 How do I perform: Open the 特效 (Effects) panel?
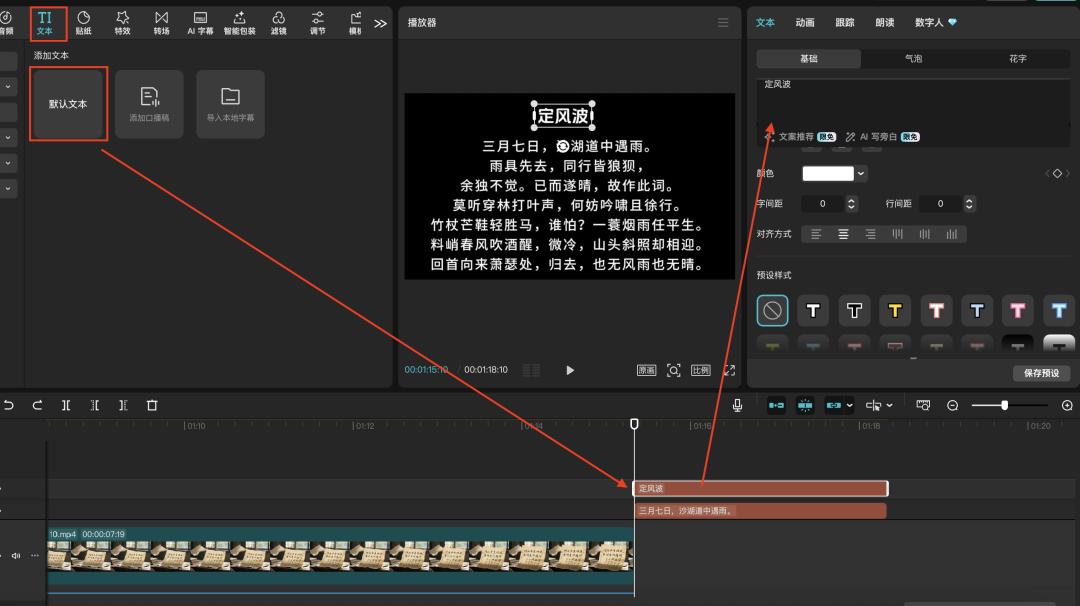(122, 22)
